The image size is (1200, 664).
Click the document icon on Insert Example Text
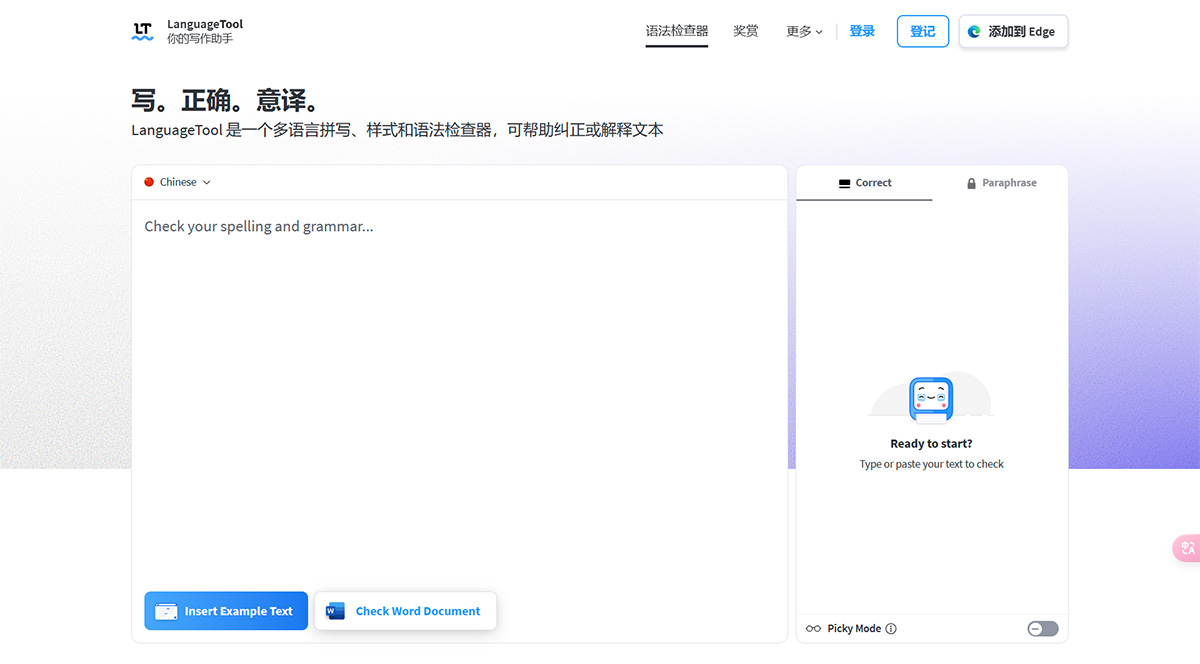pyautogui.click(x=165, y=610)
